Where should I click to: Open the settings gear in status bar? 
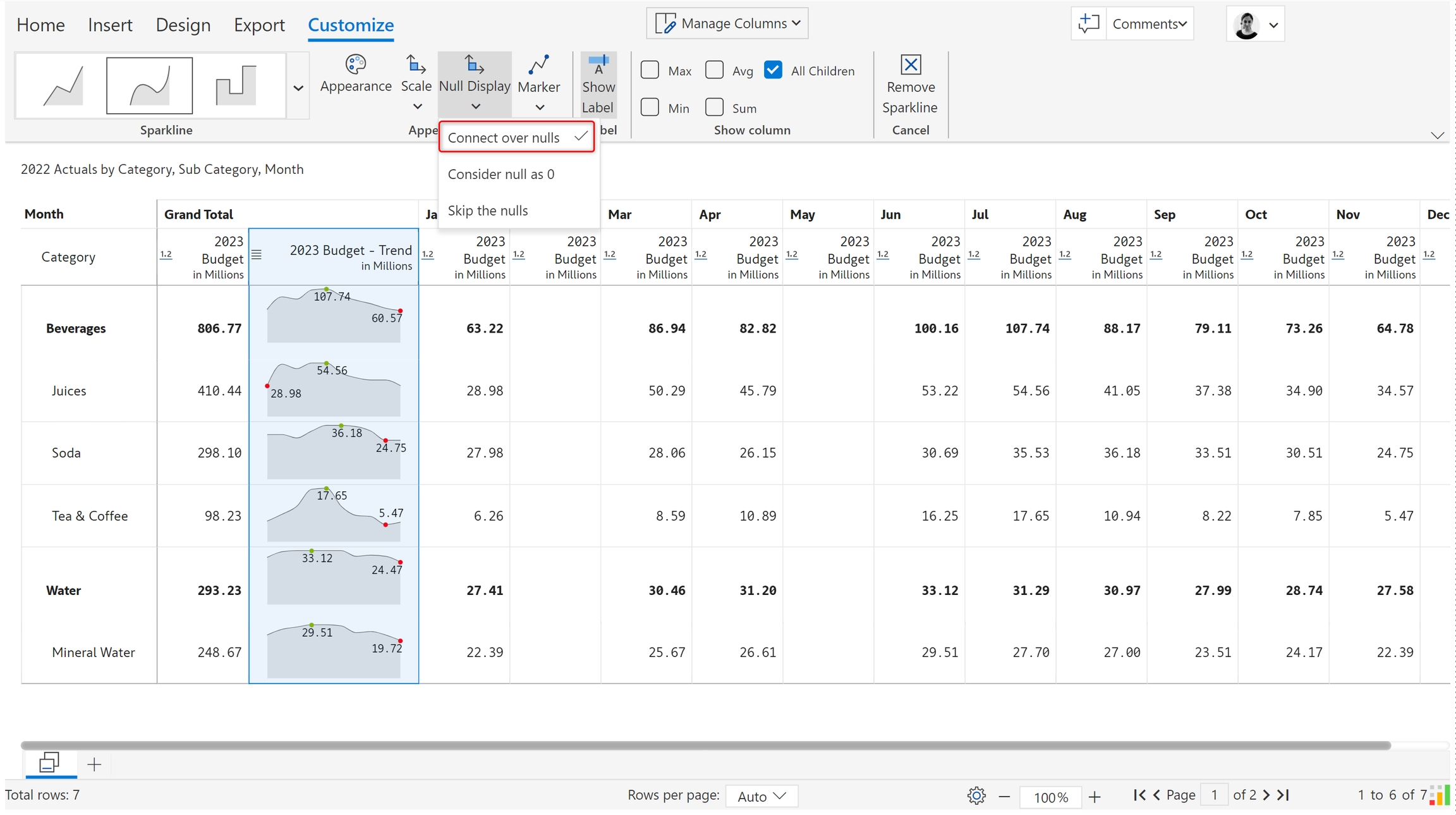[976, 795]
